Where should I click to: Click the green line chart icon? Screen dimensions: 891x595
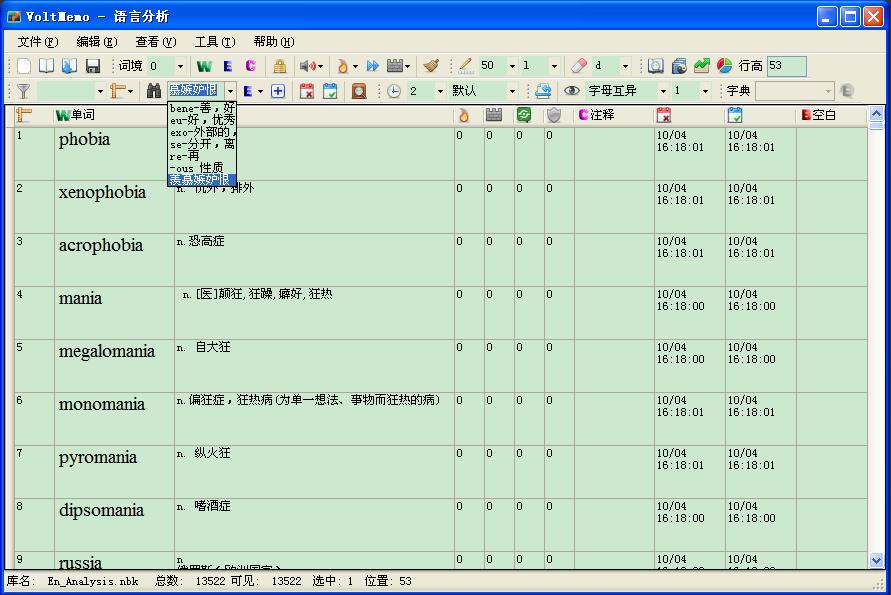(x=702, y=66)
